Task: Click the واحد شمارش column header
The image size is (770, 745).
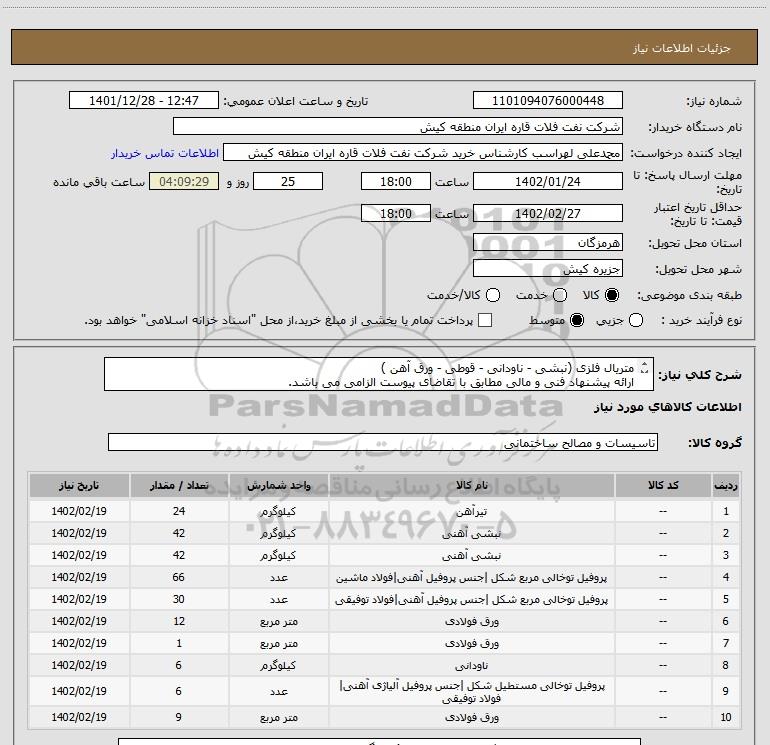Action: pos(278,486)
